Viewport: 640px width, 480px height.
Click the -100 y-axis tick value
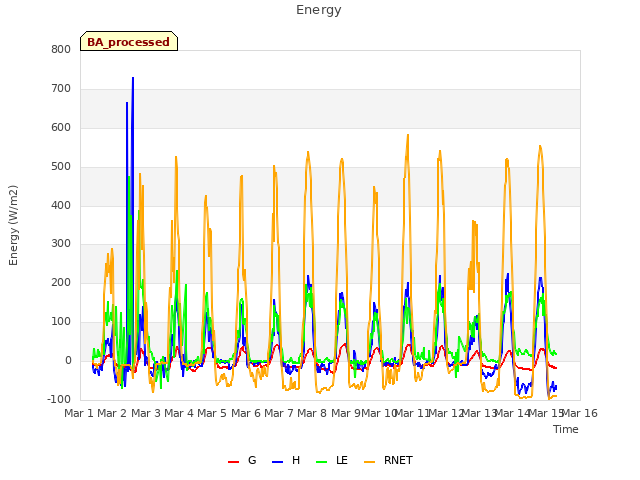click(59, 399)
